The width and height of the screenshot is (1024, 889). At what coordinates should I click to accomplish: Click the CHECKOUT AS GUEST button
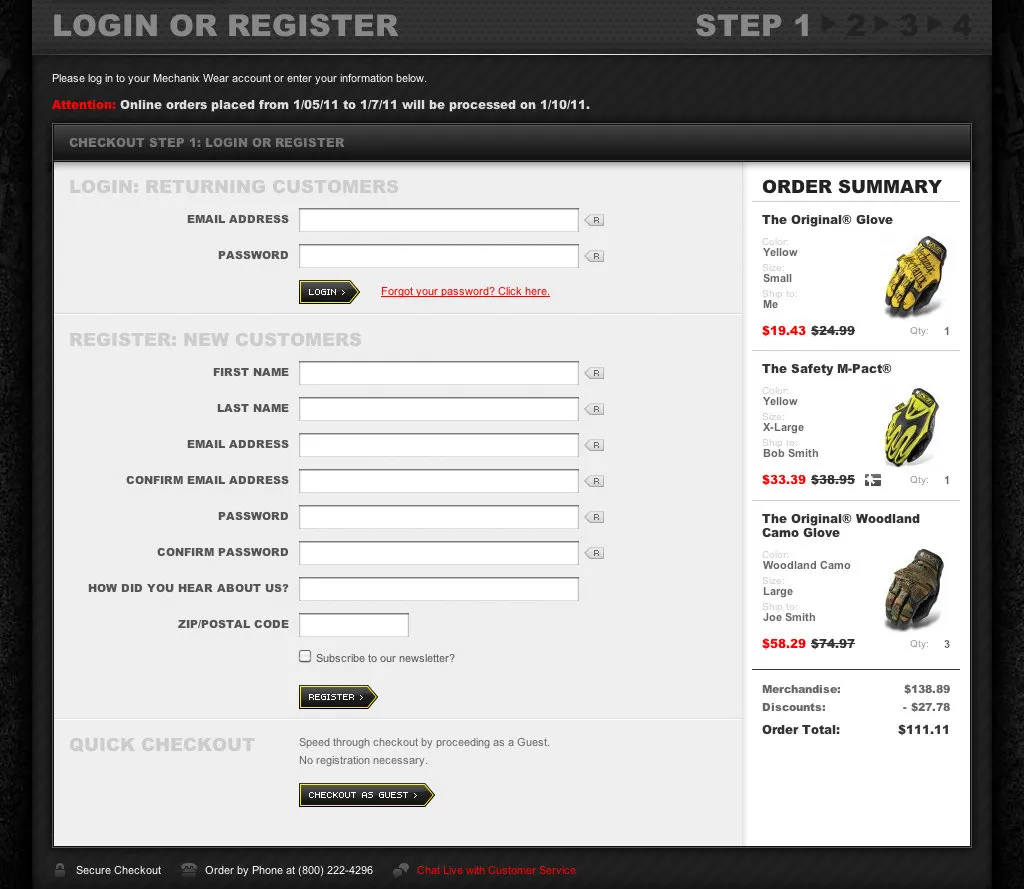tap(366, 795)
